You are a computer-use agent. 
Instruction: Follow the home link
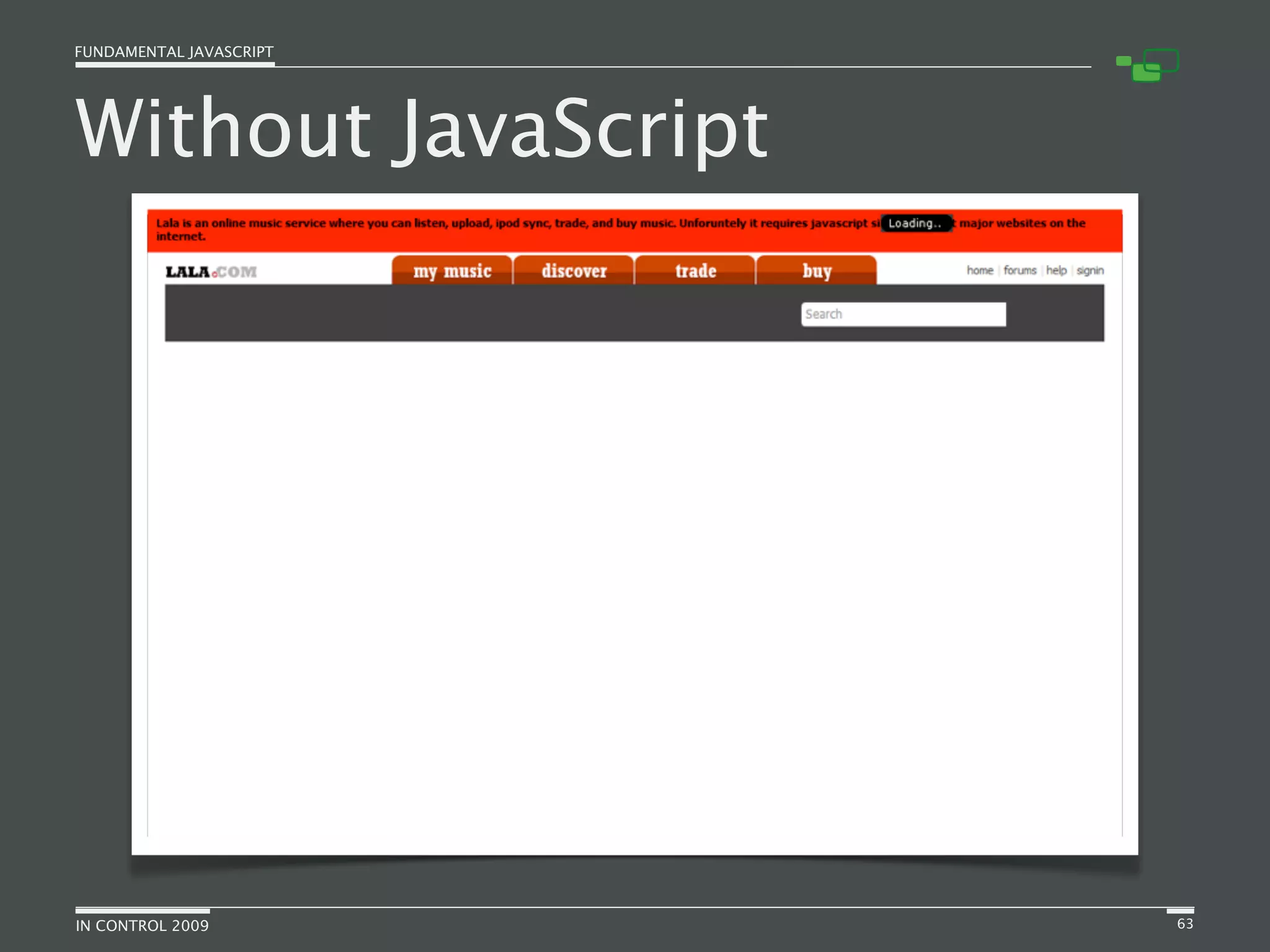980,270
